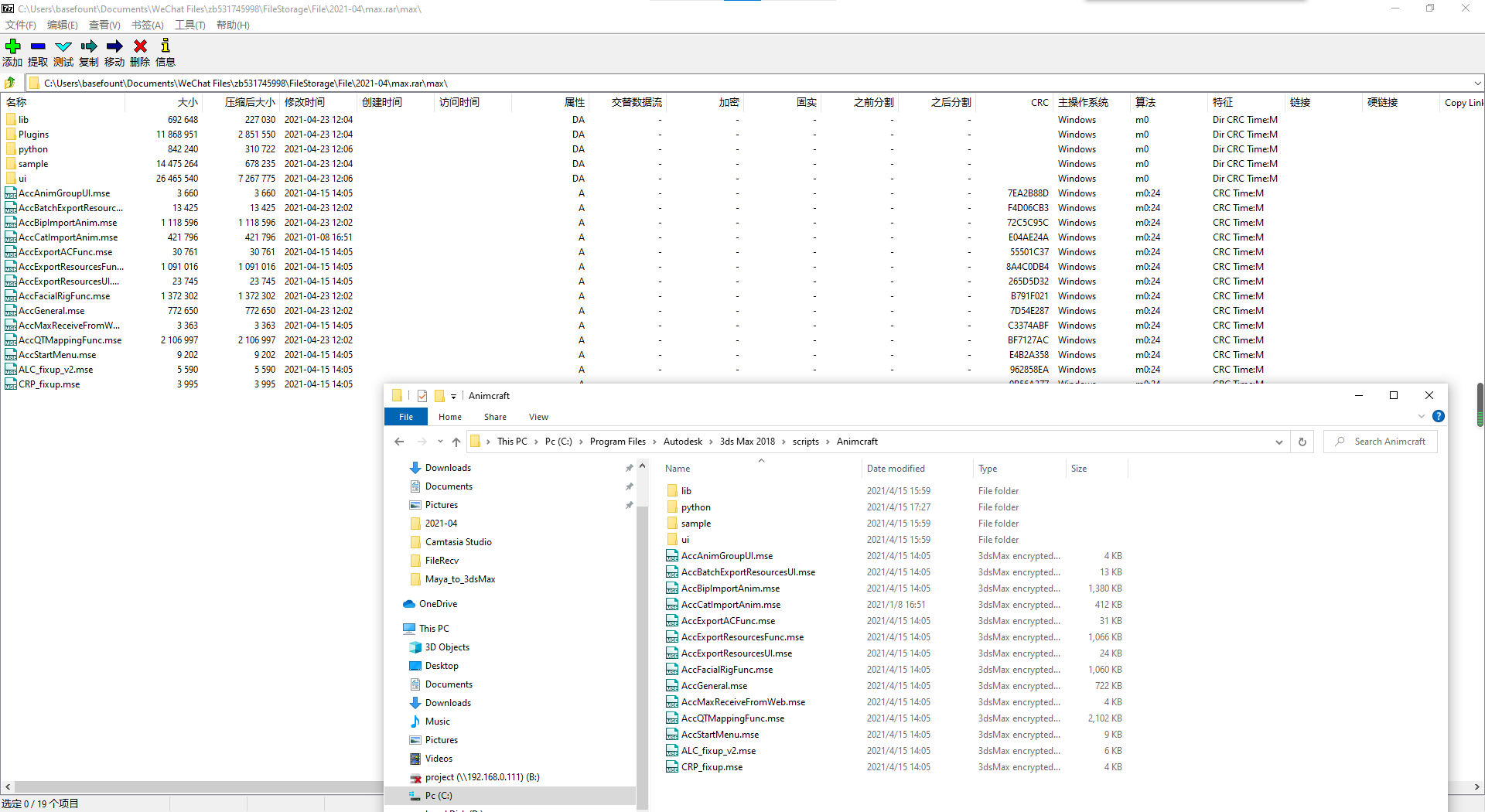Open the 编辑(E) menu in 7-Zip
Image resolution: width=1485 pixels, height=812 pixels.
point(63,25)
